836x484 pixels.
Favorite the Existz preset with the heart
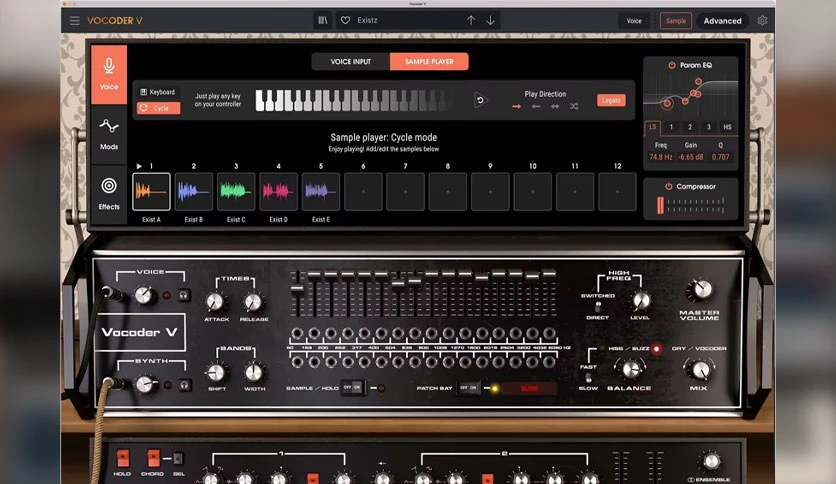tap(345, 20)
